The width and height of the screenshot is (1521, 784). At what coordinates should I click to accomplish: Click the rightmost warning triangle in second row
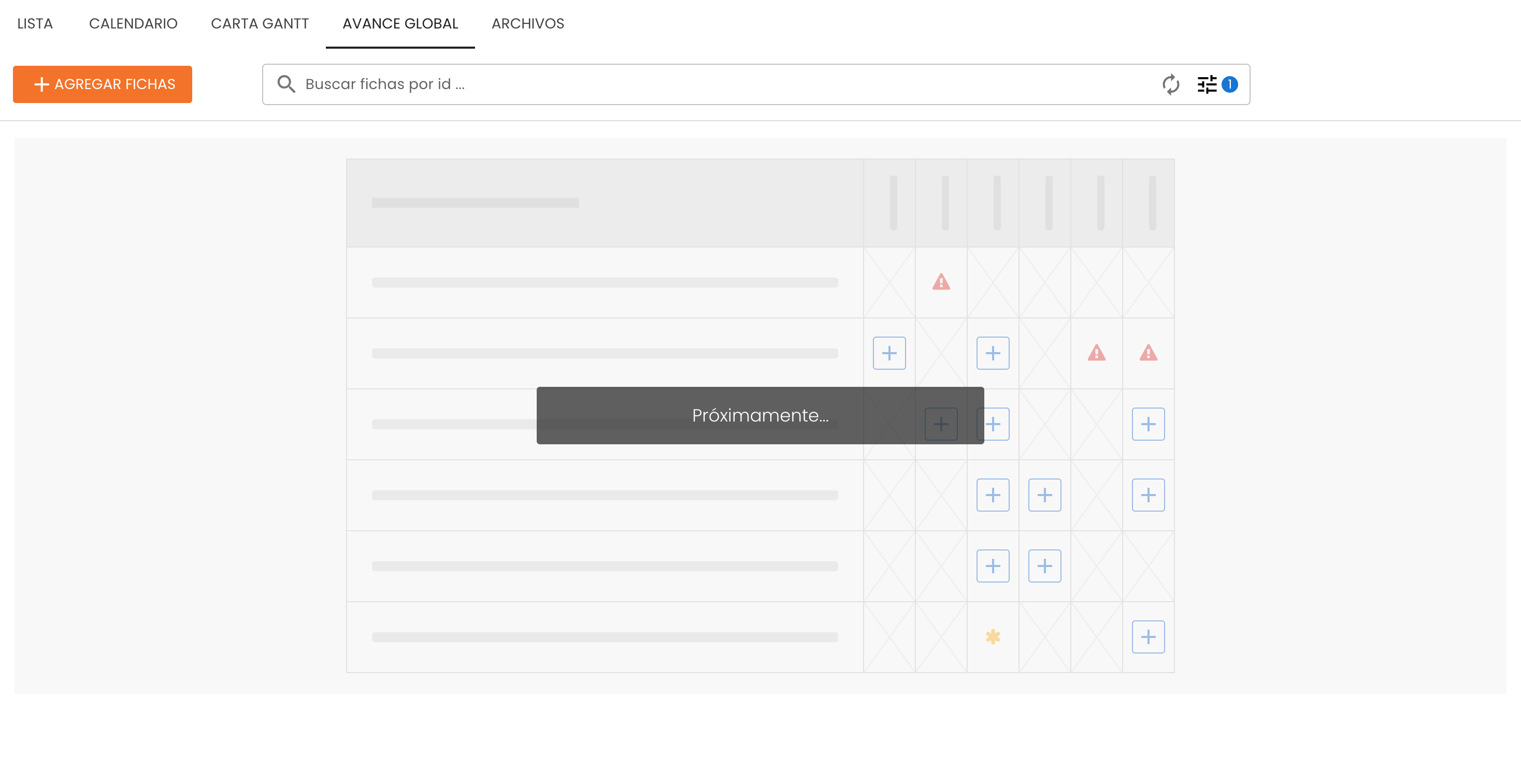(x=1148, y=353)
